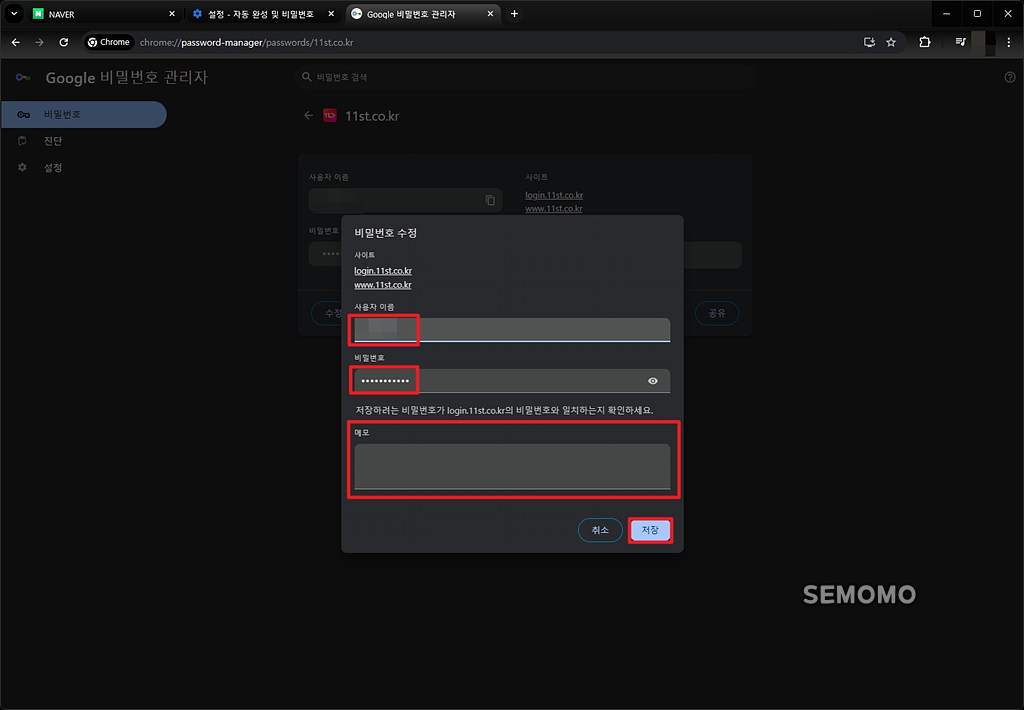This screenshot has width=1024, height=710.
Task: Minimize the Chrome window
Action: point(946,14)
